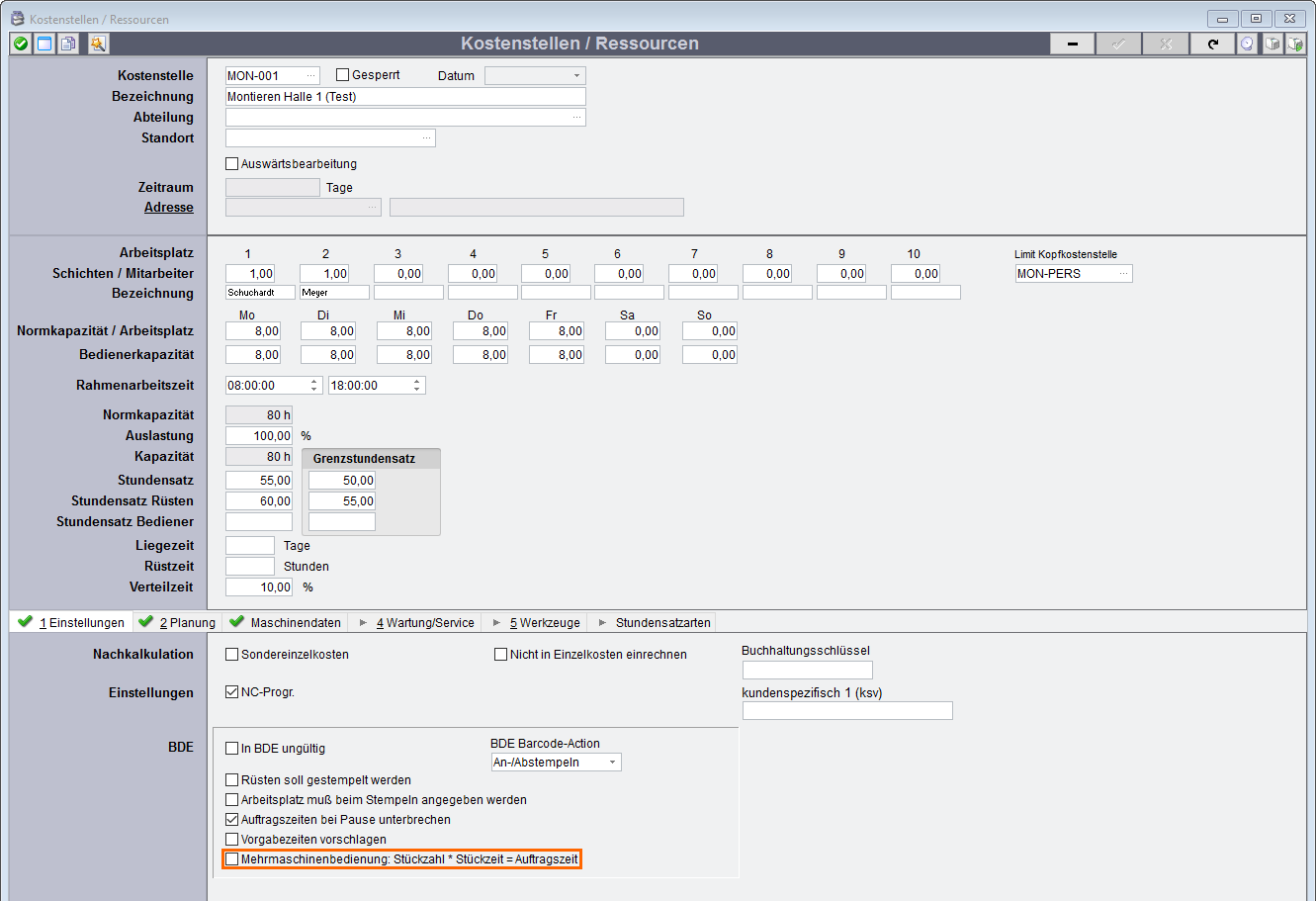Open the Kostenstelle lookup ellipsis button
Image resolution: width=1316 pixels, height=901 pixels.
click(311, 75)
